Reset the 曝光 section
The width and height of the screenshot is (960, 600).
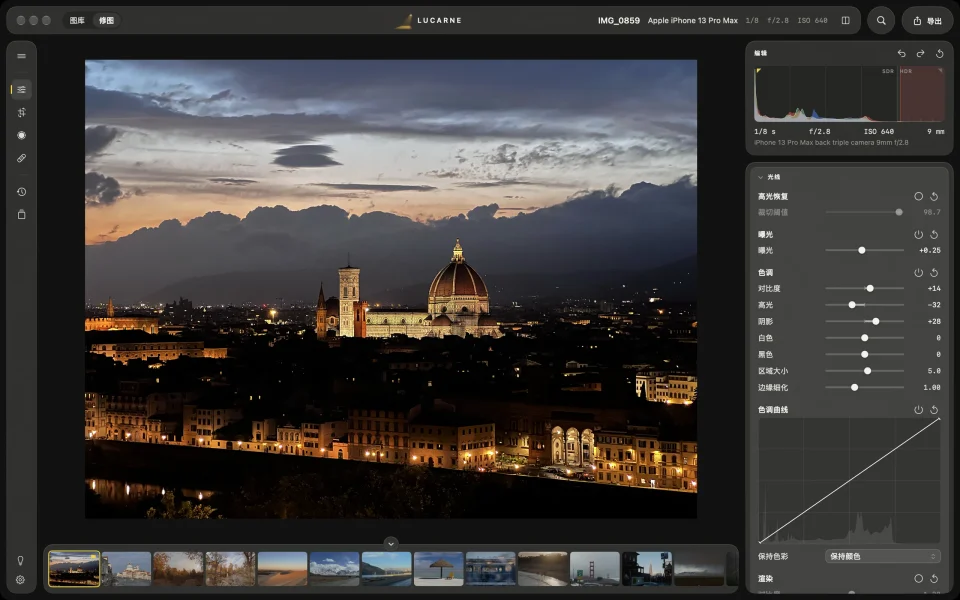tap(934, 234)
